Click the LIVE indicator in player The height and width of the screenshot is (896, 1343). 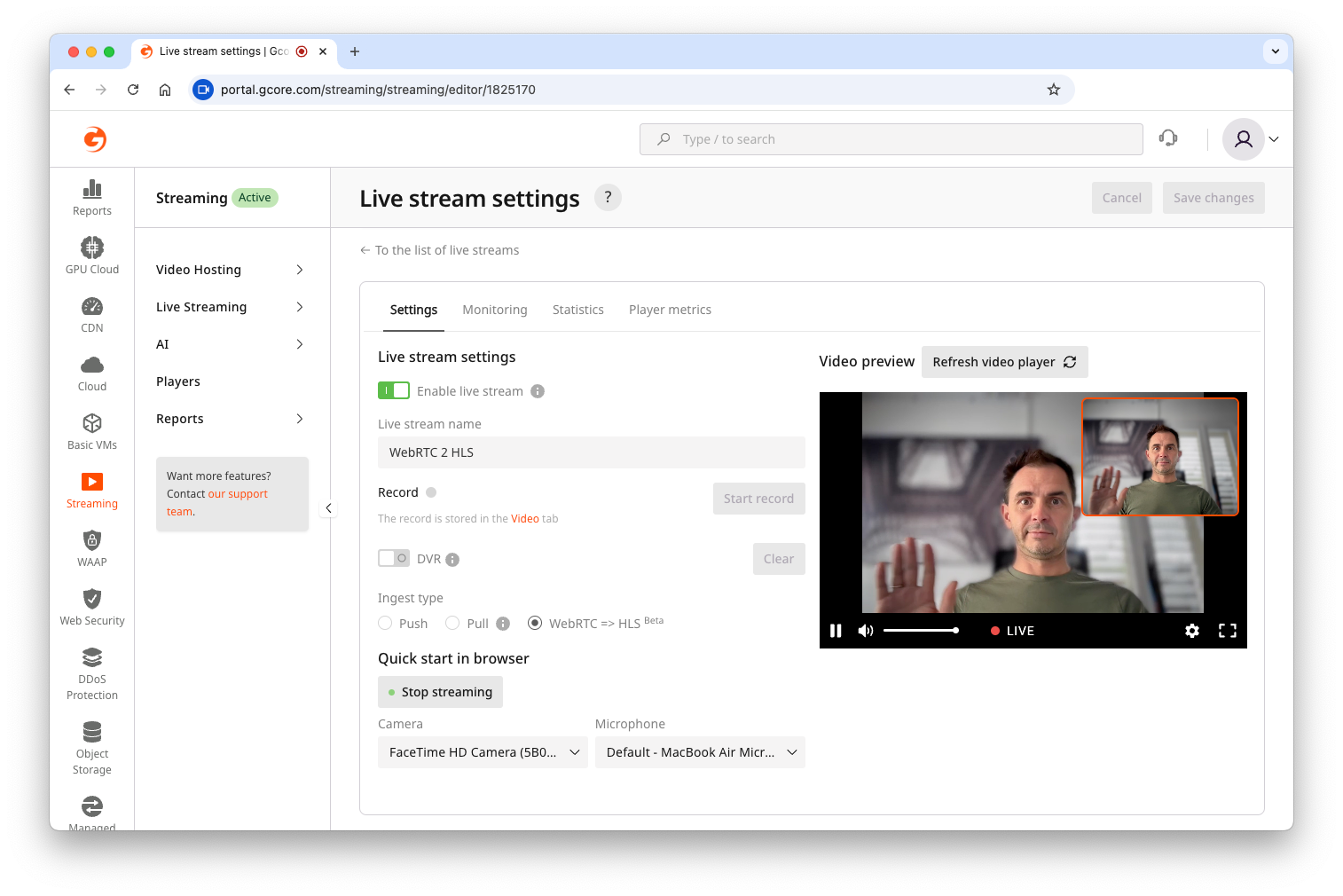click(x=1012, y=631)
